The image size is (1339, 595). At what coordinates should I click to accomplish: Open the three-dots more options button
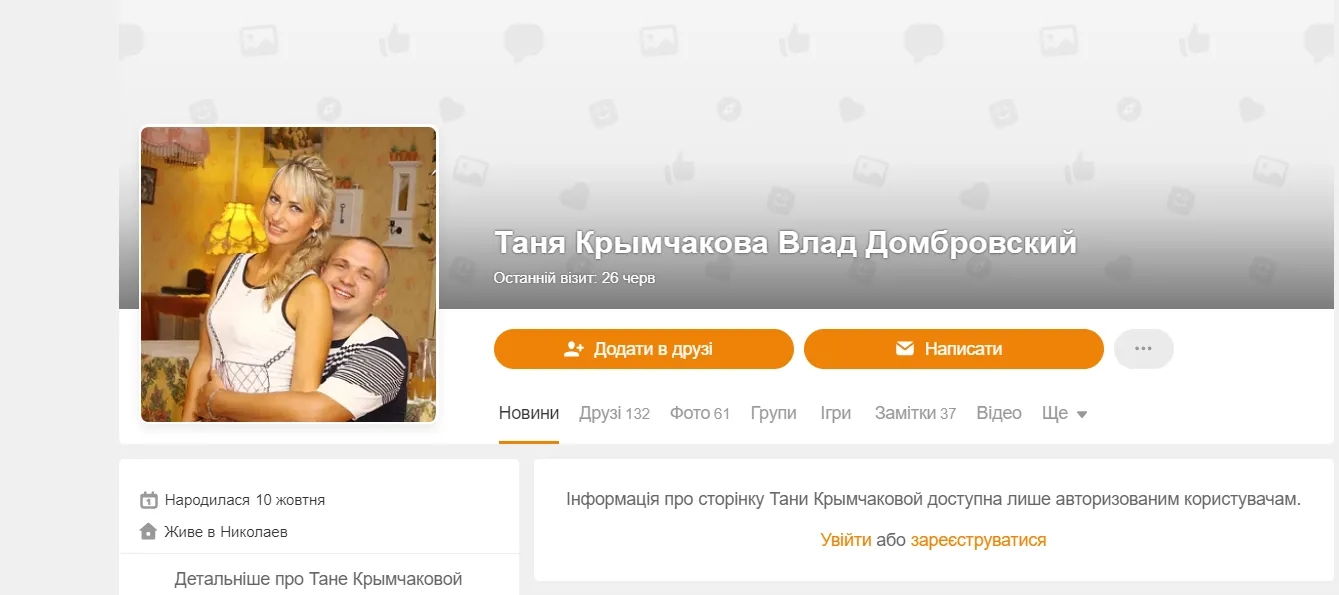click(1144, 349)
